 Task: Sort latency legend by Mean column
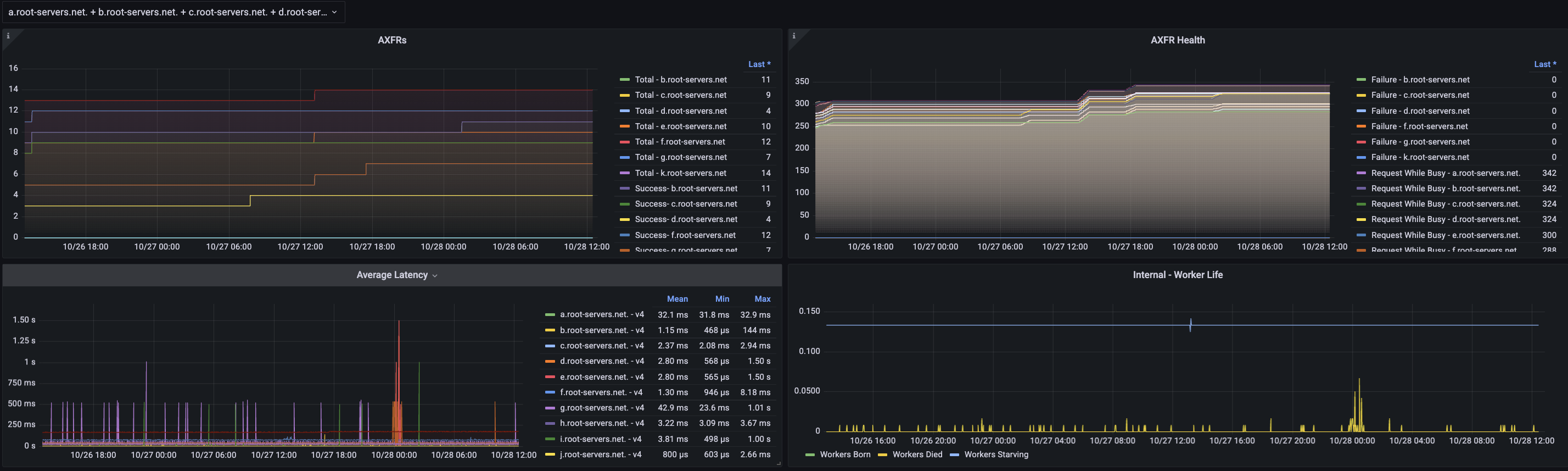677,299
